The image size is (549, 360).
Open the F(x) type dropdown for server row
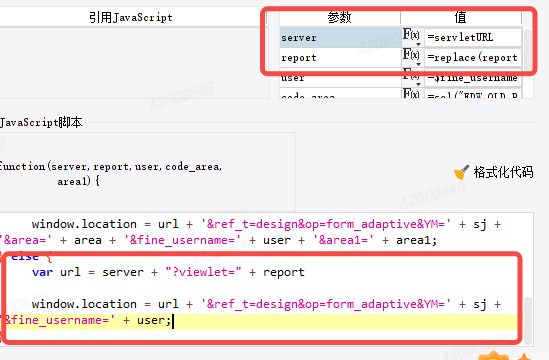click(412, 37)
